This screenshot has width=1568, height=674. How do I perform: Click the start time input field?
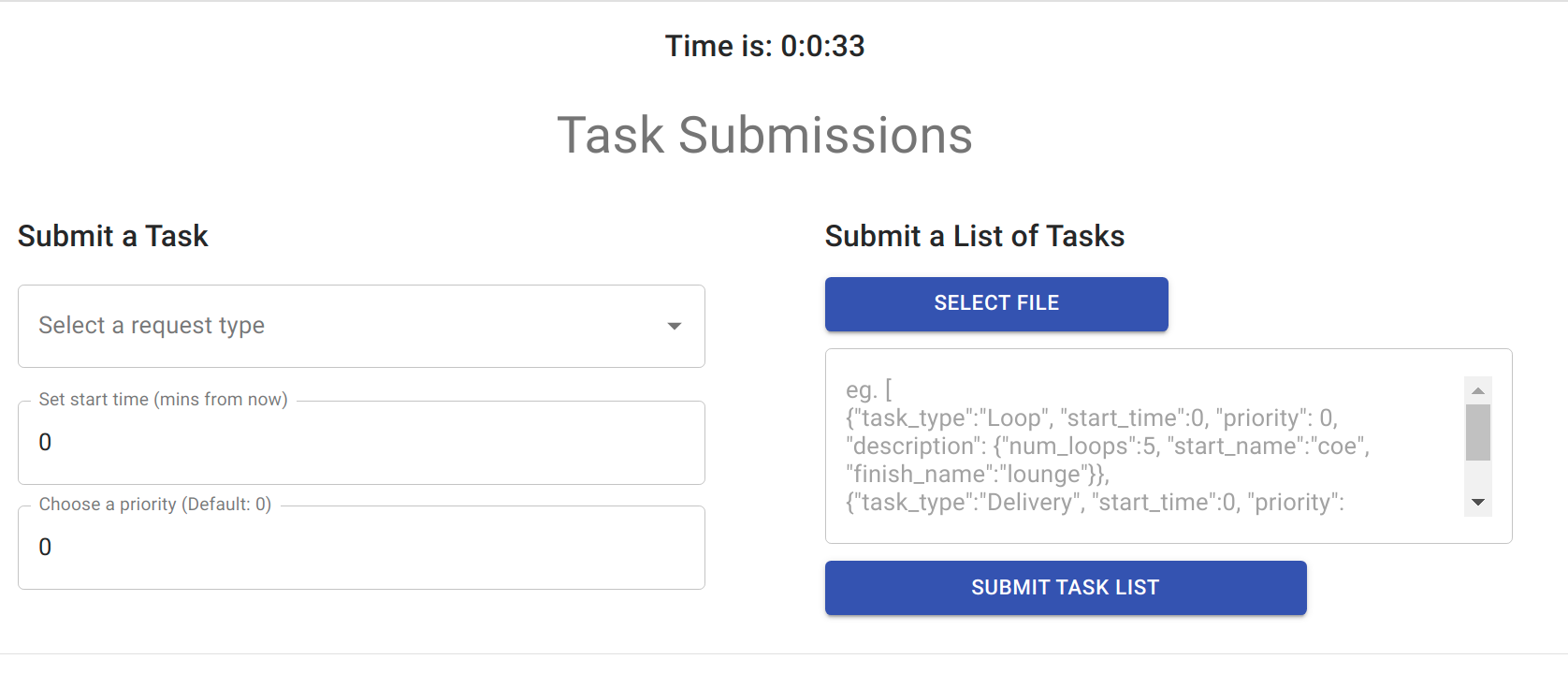click(360, 442)
